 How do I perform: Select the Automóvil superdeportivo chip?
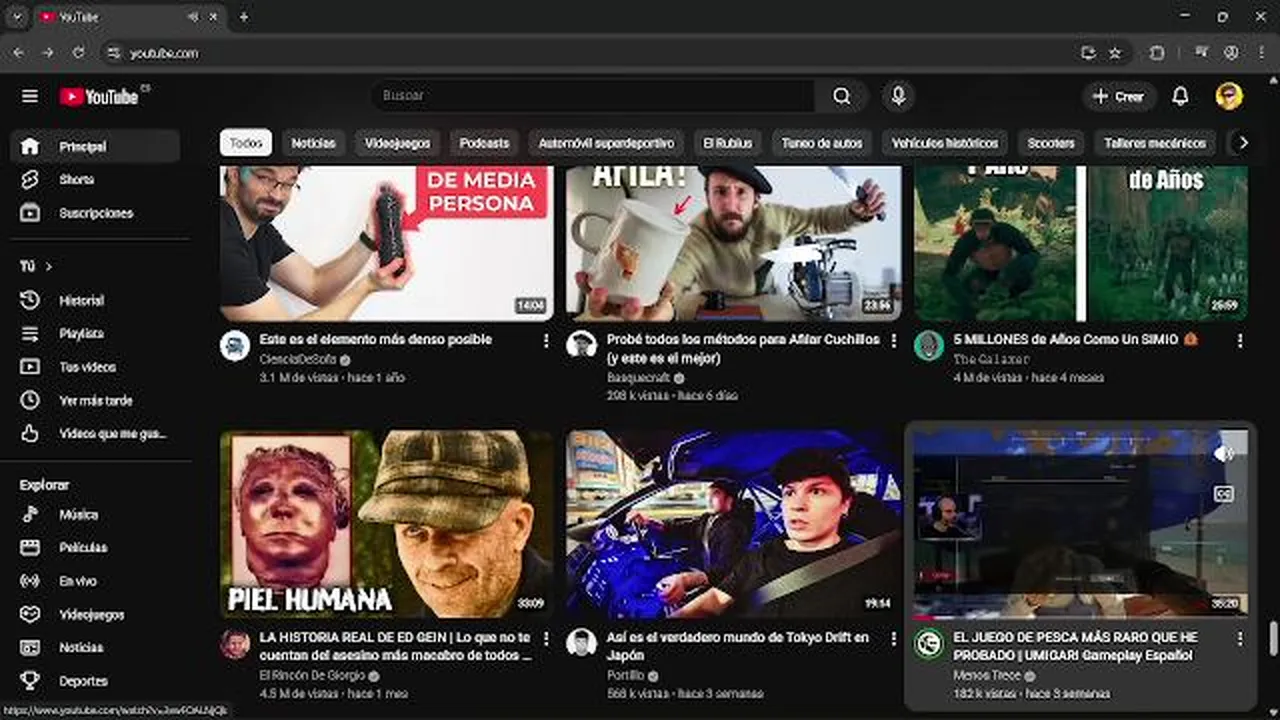(607, 143)
